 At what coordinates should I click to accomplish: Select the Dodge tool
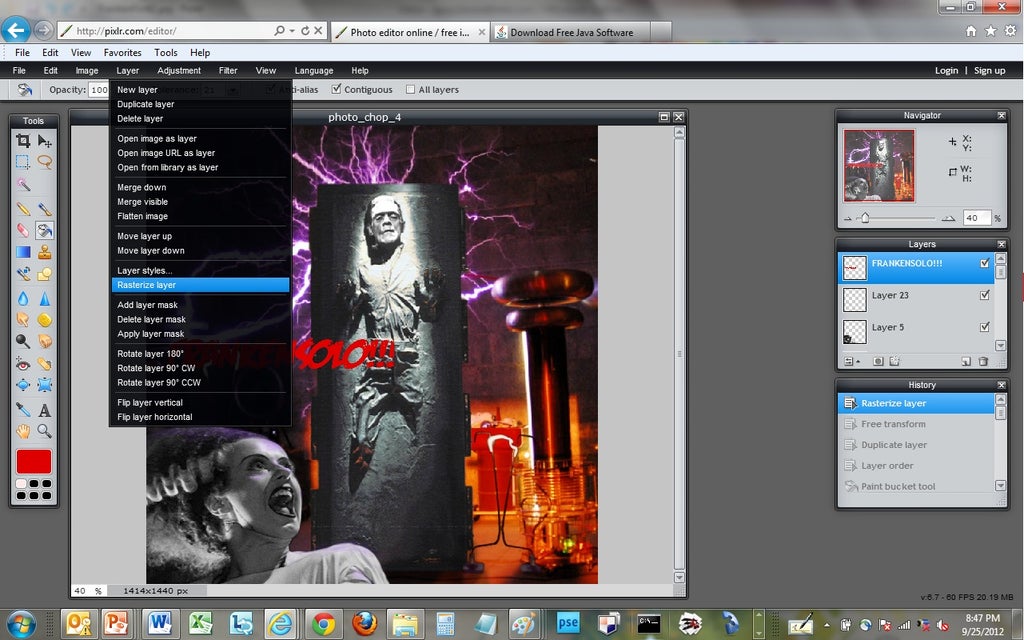(23, 341)
